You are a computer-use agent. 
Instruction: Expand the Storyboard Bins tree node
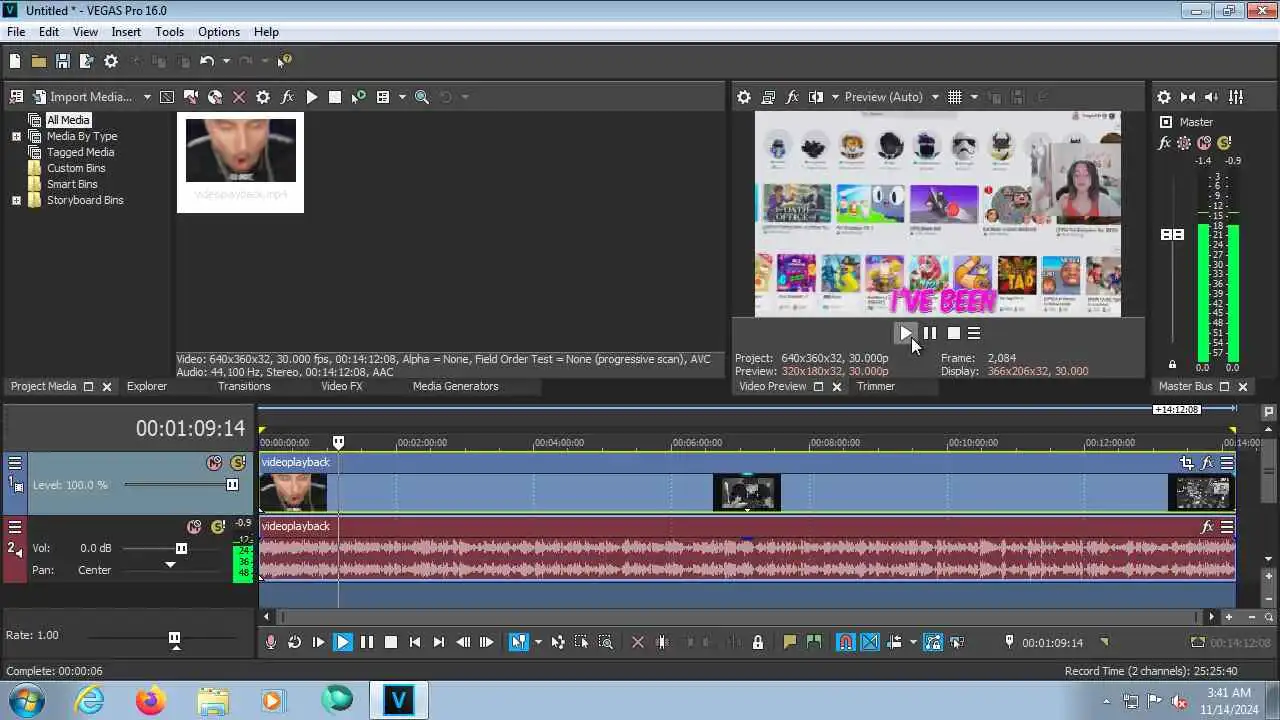[x=16, y=200]
